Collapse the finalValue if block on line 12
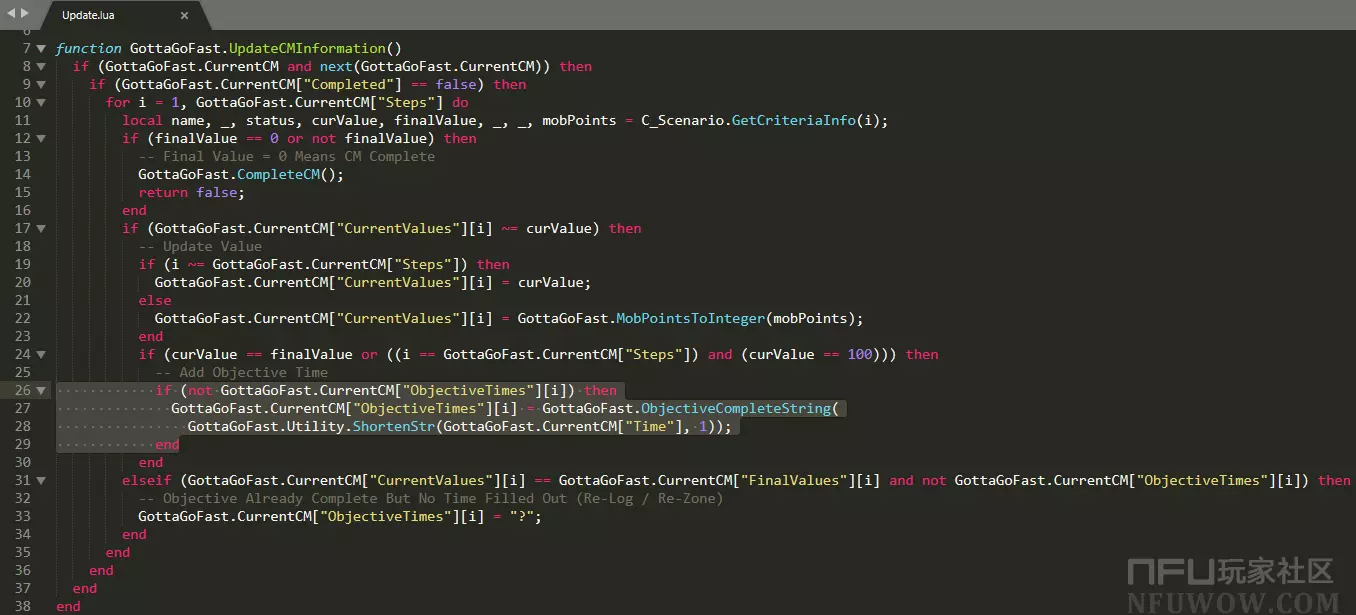This screenshot has height=615, width=1356. (x=41, y=139)
